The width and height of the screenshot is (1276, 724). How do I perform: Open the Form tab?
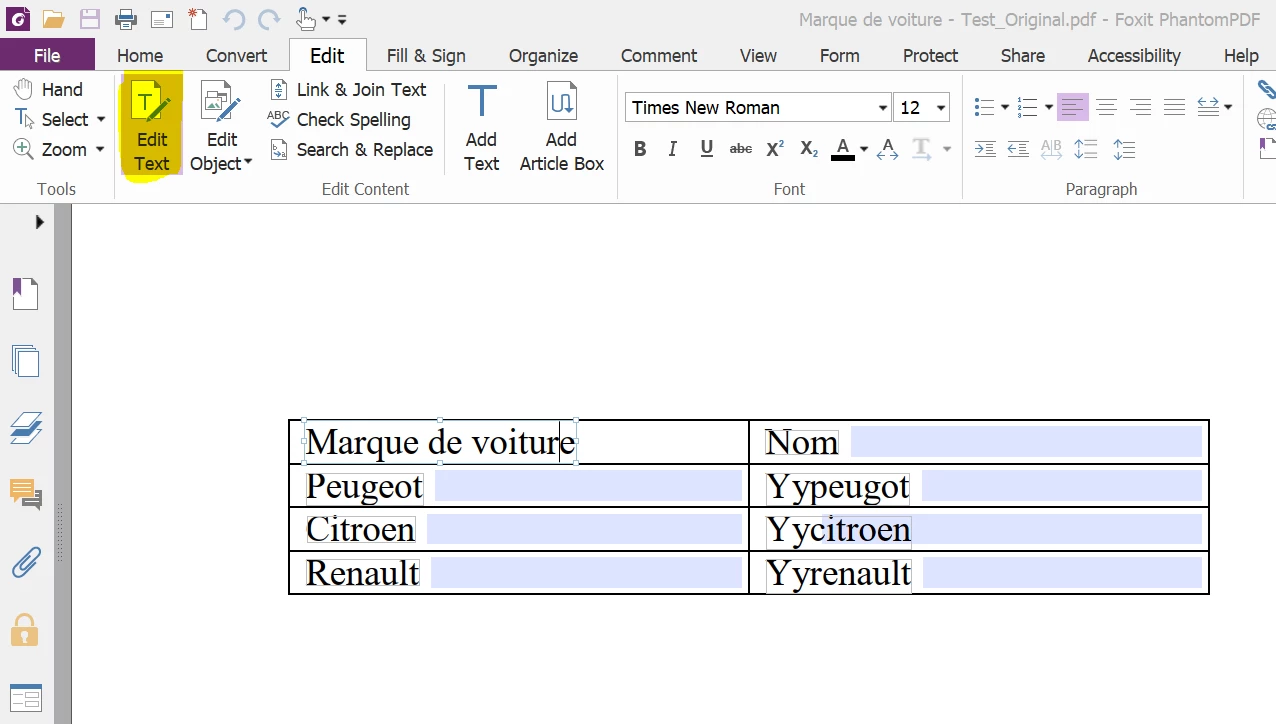point(839,55)
